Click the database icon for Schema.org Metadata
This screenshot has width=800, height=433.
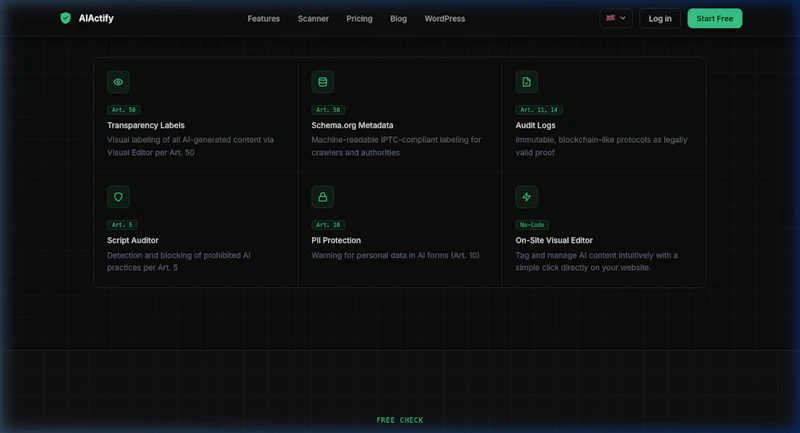[322, 82]
